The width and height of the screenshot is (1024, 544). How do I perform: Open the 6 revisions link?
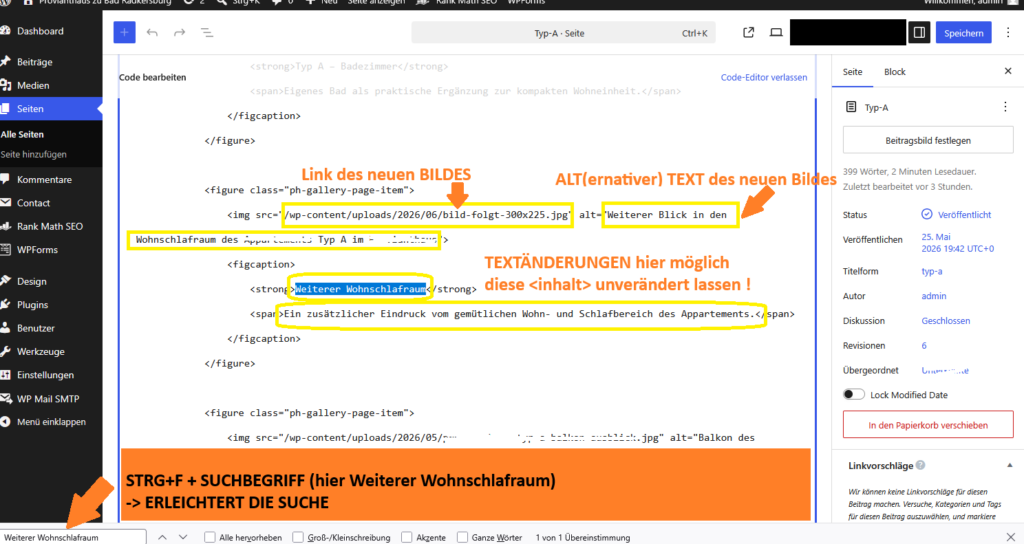[923, 345]
